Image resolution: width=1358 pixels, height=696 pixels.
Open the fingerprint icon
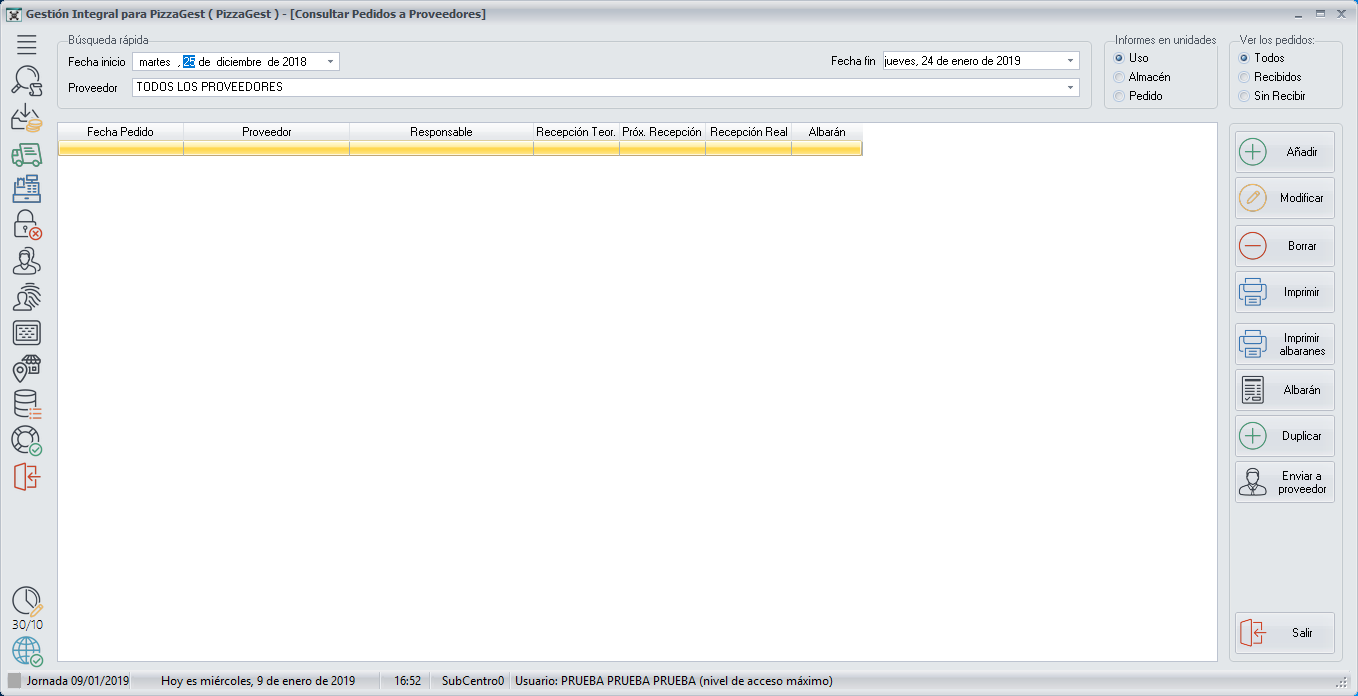coord(27,297)
